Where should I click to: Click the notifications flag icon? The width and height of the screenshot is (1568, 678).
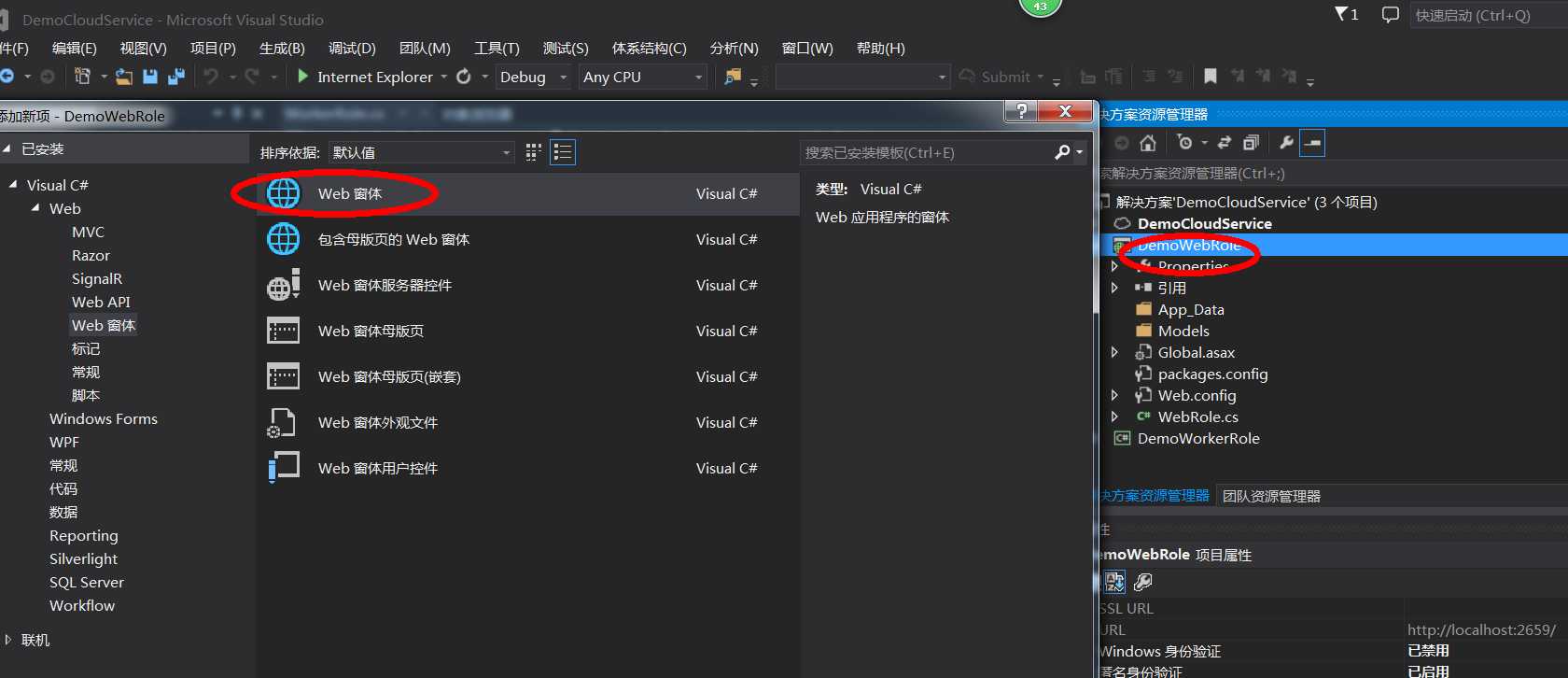tap(1341, 14)
